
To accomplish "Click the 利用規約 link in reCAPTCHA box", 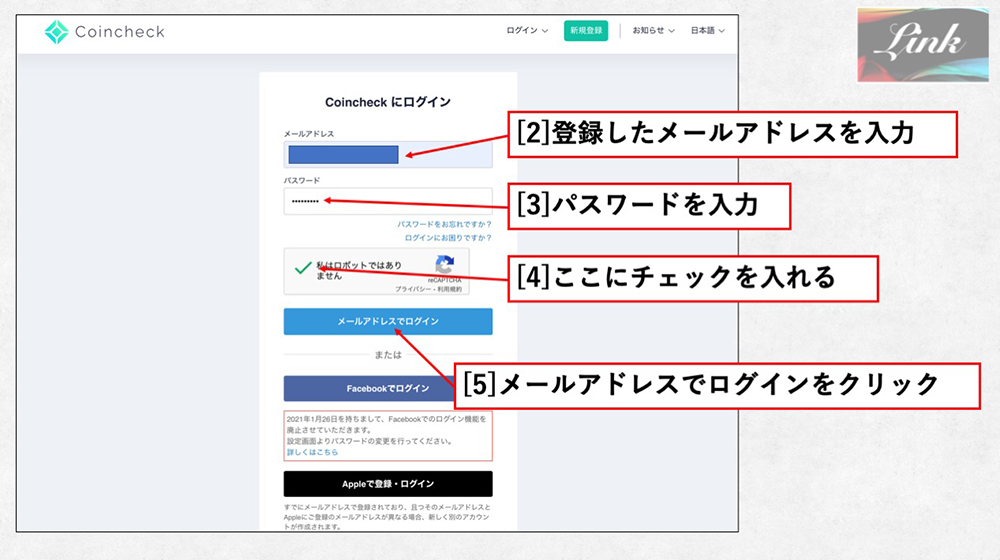I will (449, 290).
